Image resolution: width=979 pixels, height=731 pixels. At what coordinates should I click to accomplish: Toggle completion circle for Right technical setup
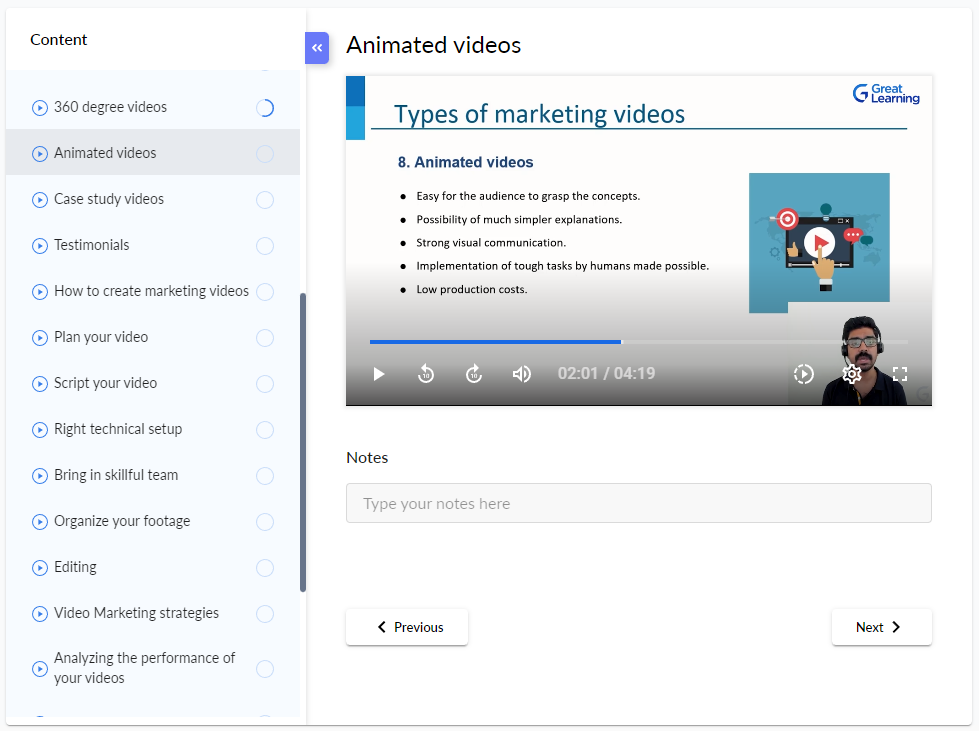(x=265, y=430)
